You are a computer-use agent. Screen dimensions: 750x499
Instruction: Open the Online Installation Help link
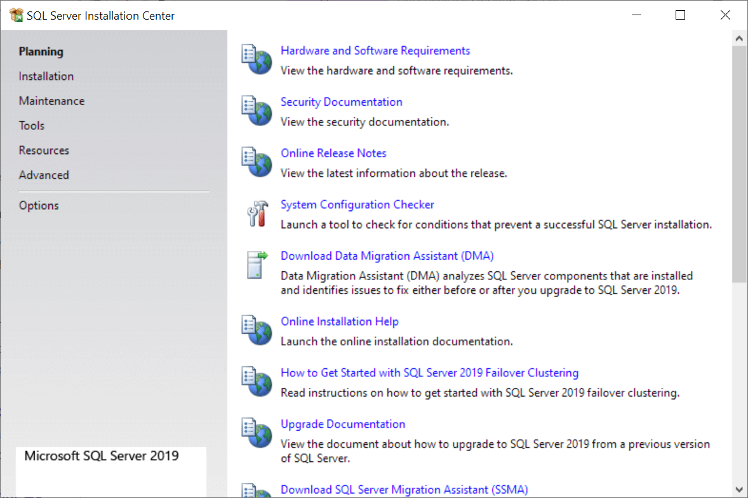point(339,322)
